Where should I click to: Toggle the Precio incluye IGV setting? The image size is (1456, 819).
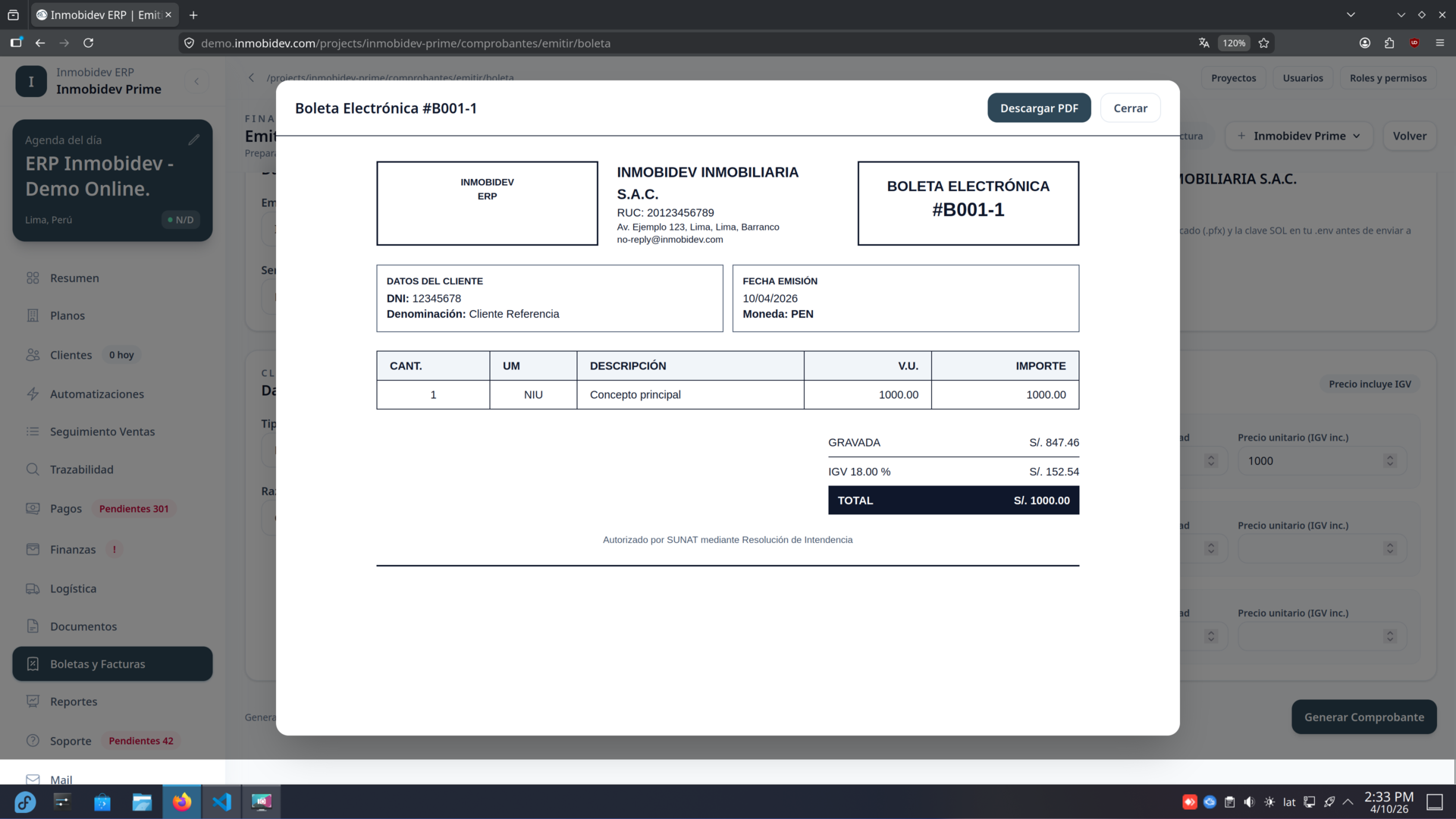pos(1370,384)
